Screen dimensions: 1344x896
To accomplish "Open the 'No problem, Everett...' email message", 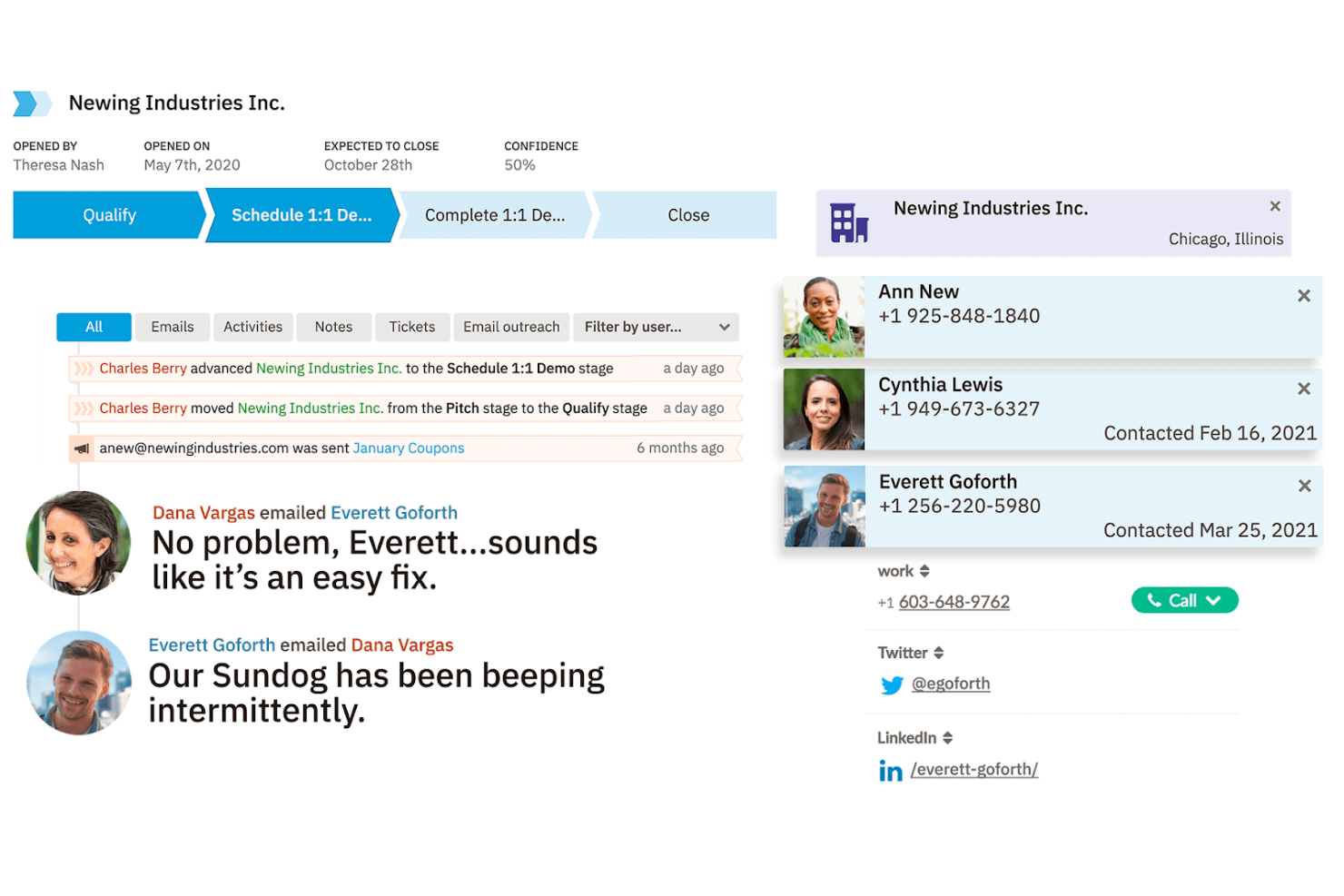I will coord(374,560).
